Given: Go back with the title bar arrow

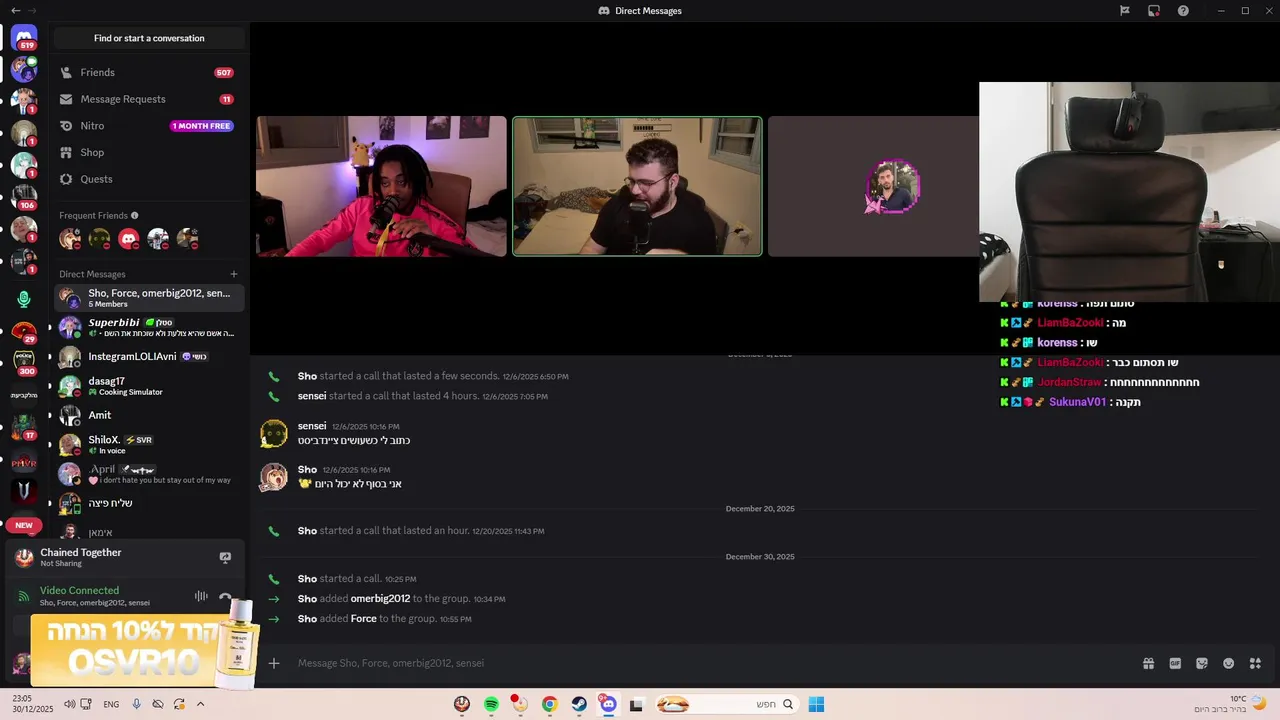Looking at the screenshot, I should (x=15, y=11).
